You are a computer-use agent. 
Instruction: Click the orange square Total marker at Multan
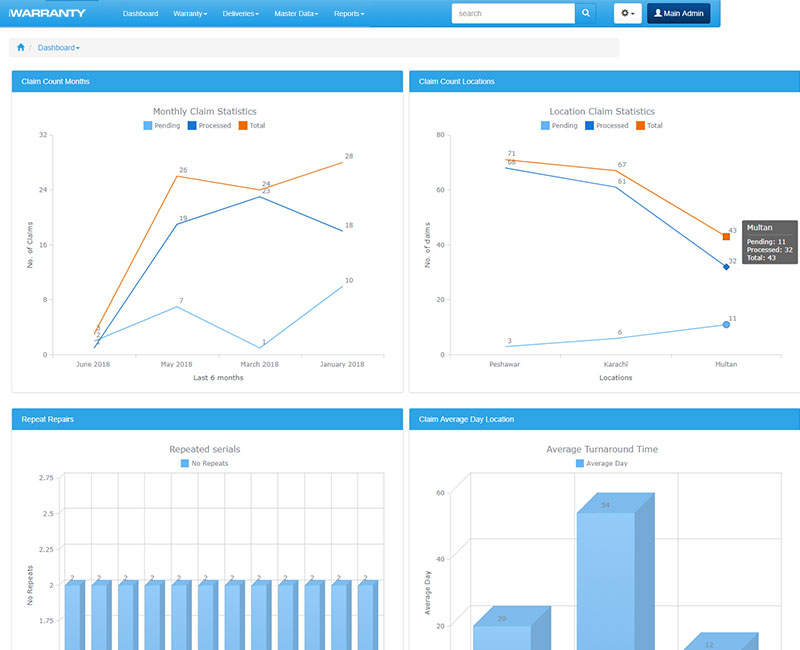tap(726, 237)
